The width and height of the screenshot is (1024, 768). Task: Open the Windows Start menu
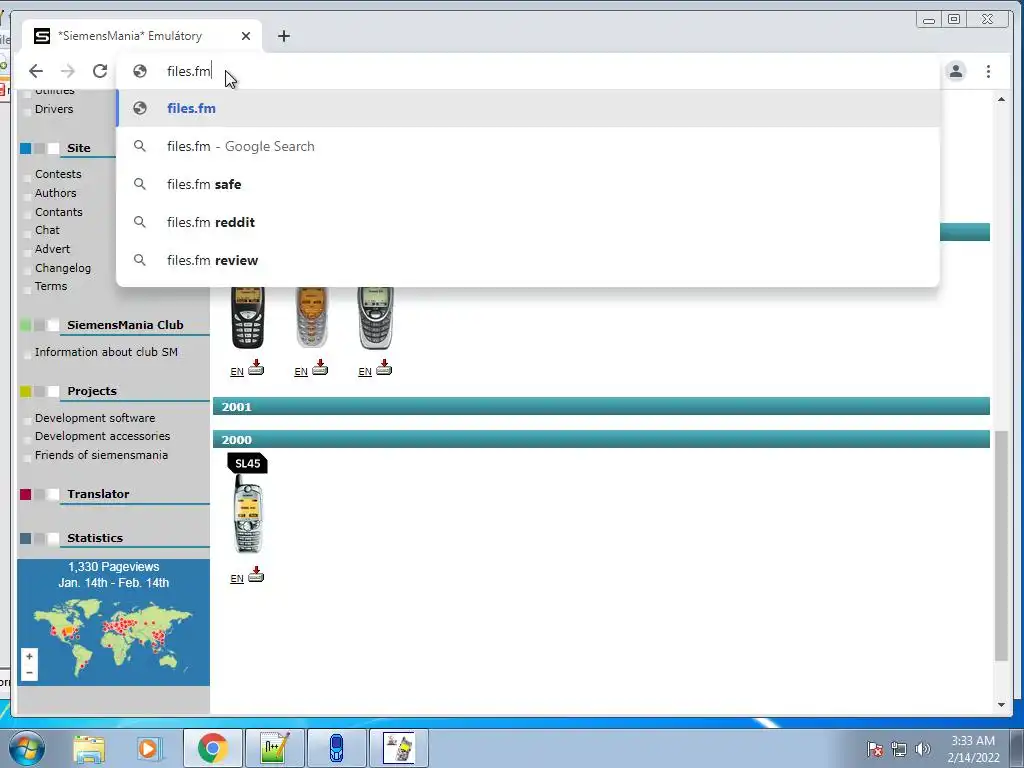pos(27,748)
